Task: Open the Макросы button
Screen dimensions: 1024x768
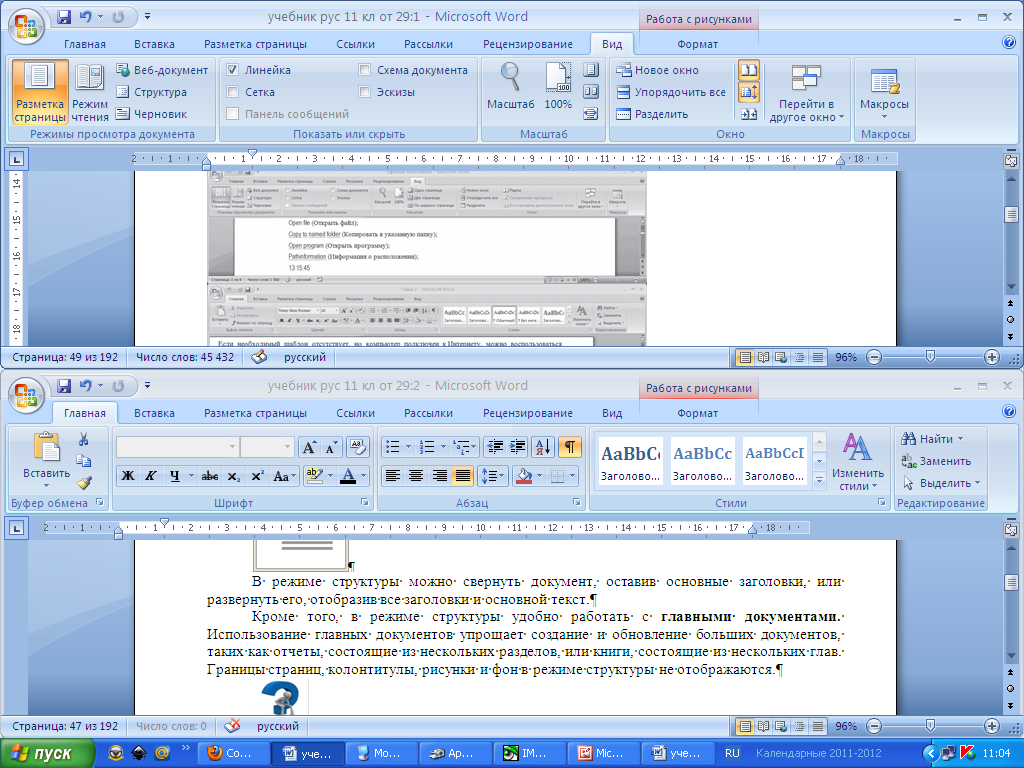Action: [884, 92]
